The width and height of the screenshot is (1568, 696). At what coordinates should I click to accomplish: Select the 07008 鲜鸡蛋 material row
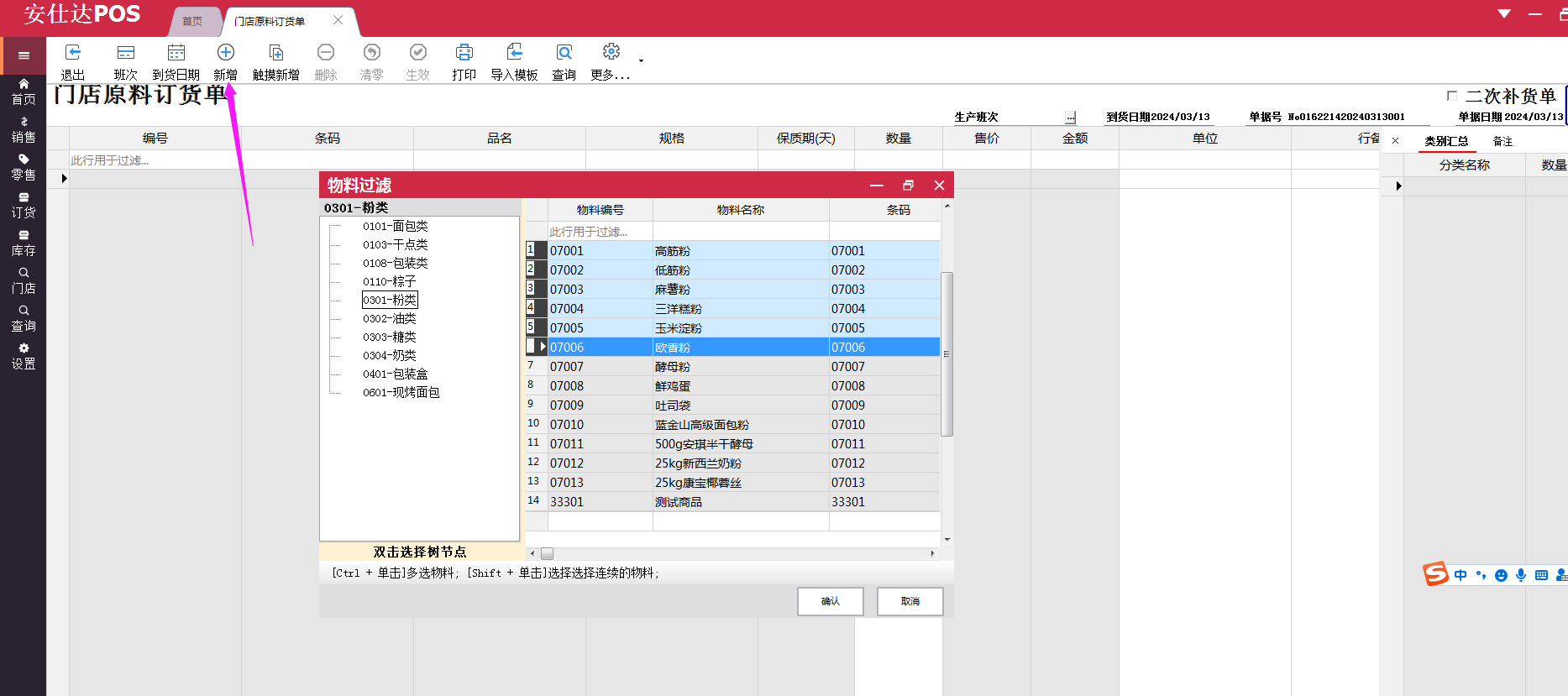(672, 386)
